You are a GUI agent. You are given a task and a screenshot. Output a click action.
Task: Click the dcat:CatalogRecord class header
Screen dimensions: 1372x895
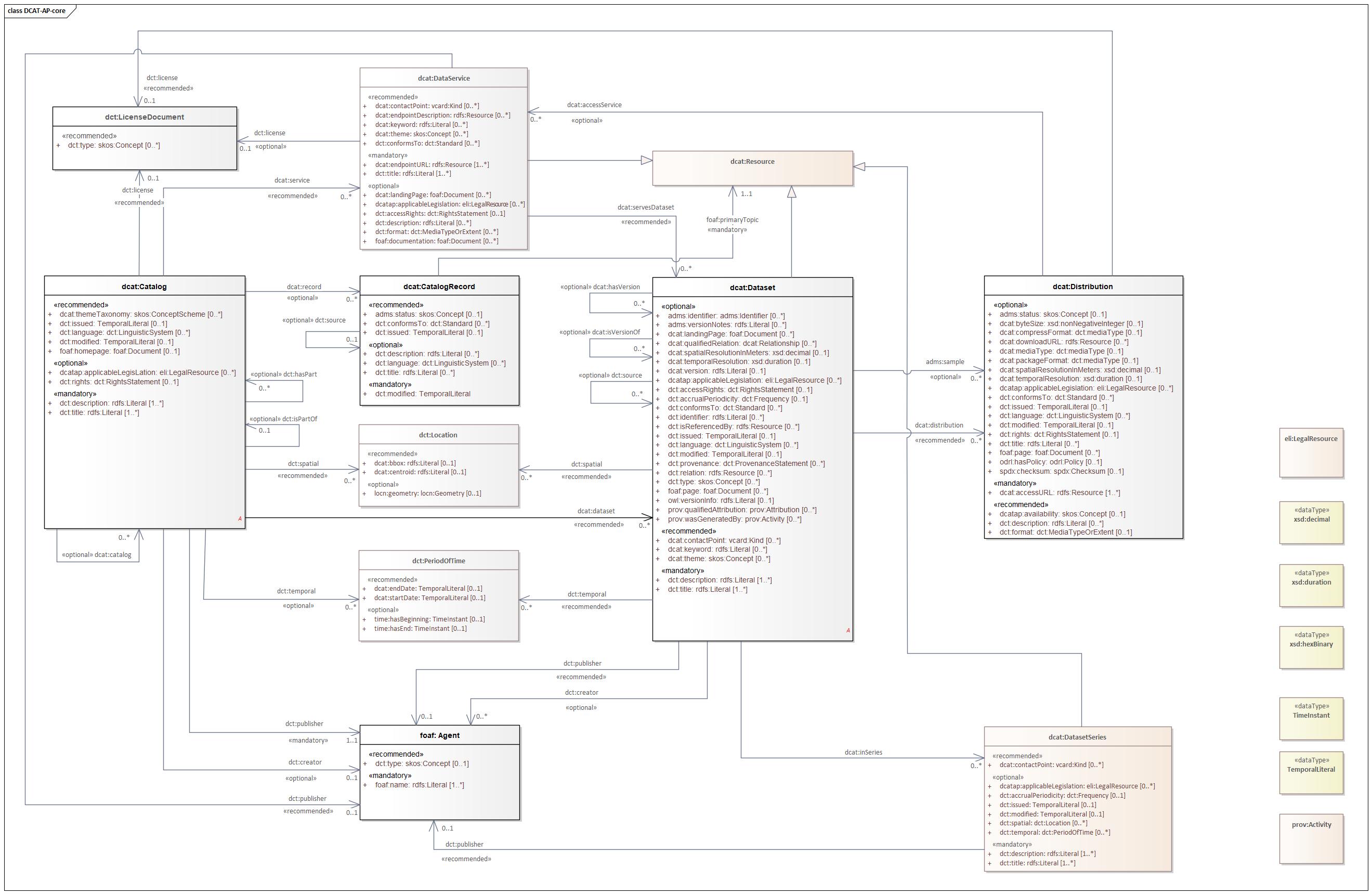tap(439, 287)
